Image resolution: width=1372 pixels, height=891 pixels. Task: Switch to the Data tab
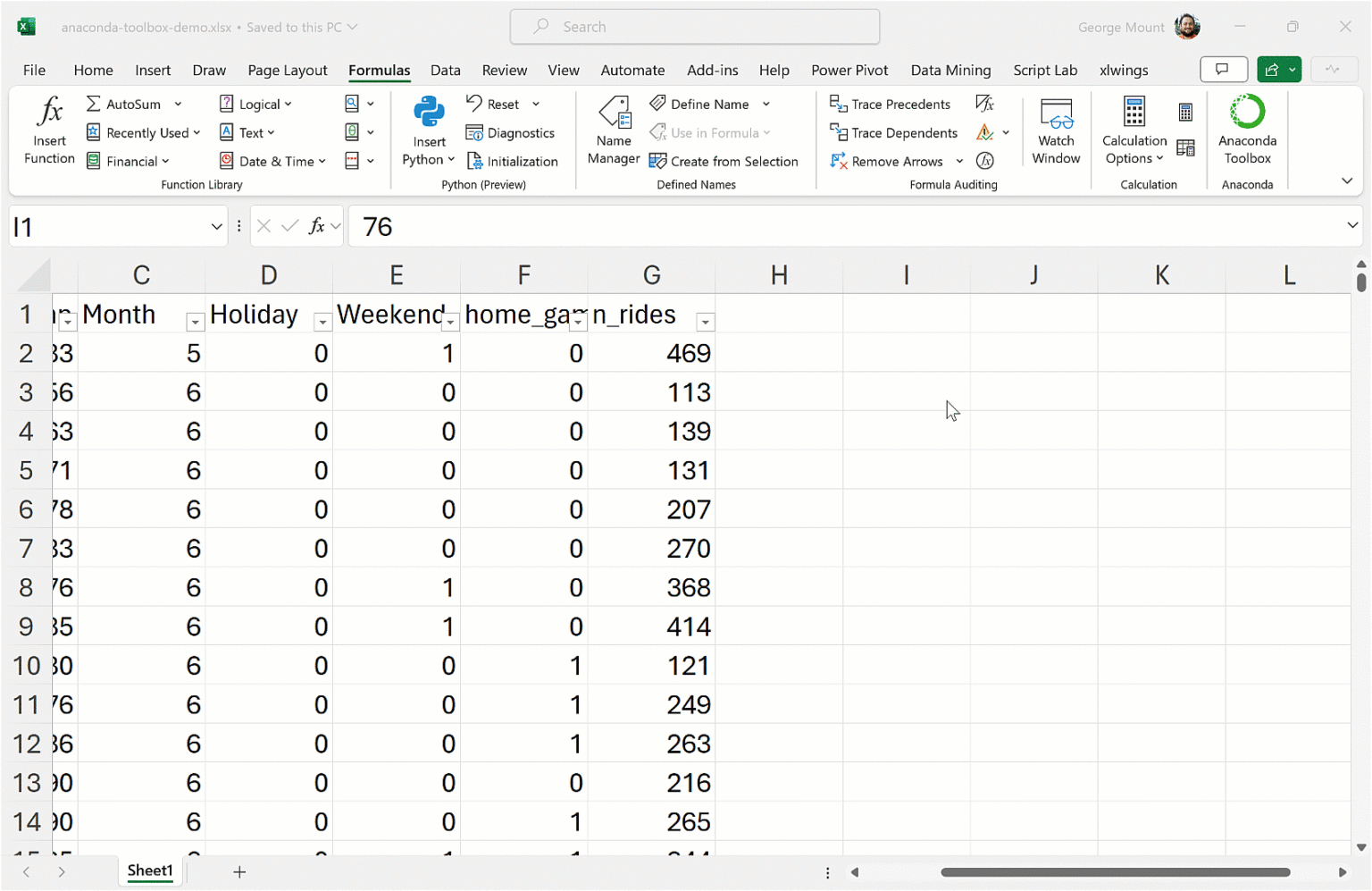(445, 71)
